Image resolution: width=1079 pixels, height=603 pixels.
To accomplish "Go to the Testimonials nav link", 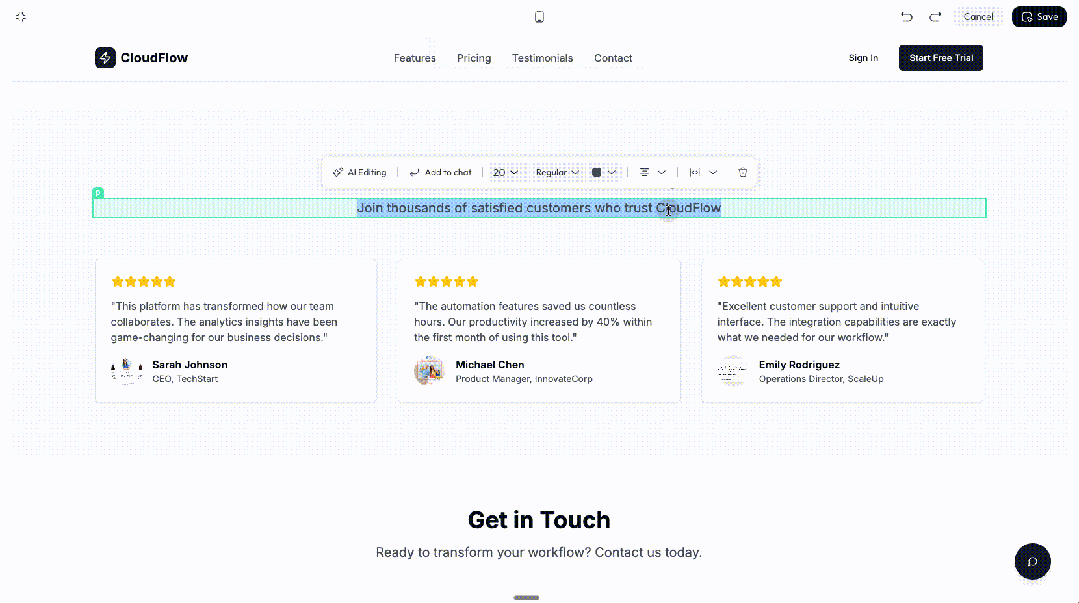I will coord(542,58).
